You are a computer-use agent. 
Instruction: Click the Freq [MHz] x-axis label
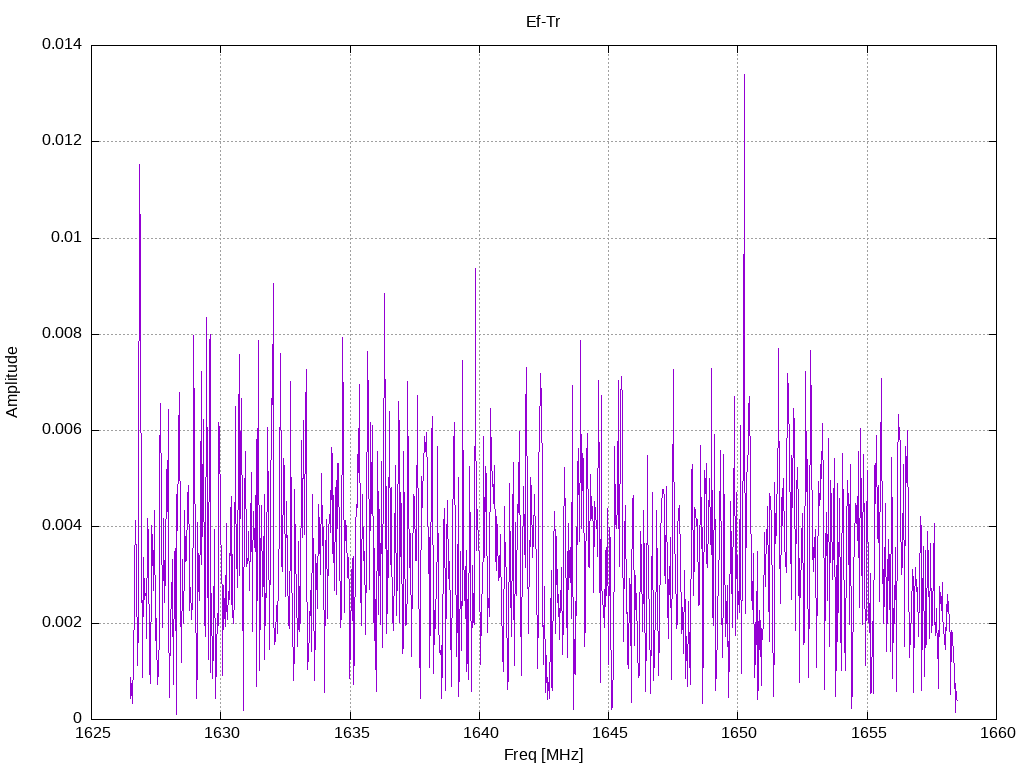[543, 755]
